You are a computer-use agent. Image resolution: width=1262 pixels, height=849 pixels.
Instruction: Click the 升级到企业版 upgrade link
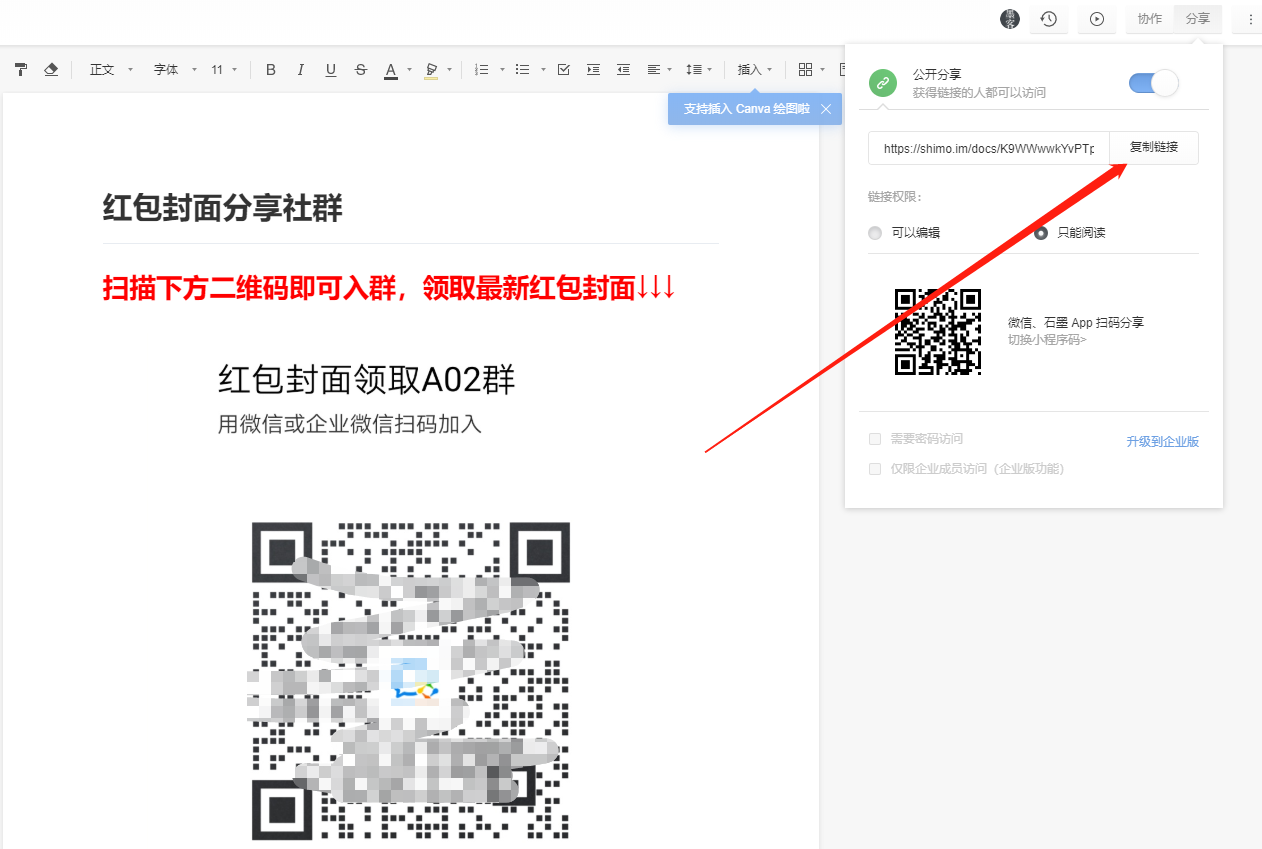point(1162,441)
